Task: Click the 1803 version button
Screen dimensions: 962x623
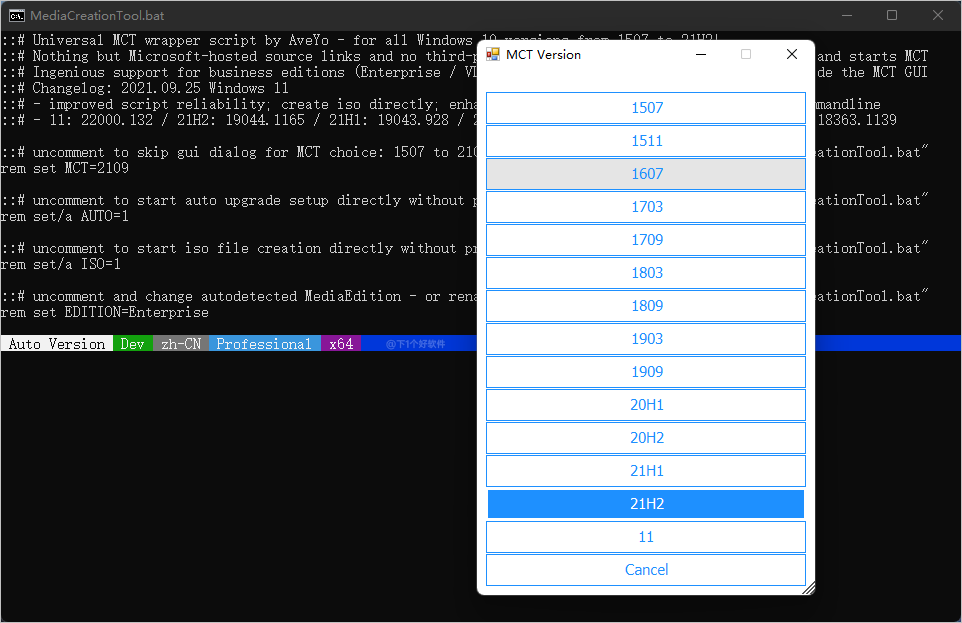Action: (645, 273)
